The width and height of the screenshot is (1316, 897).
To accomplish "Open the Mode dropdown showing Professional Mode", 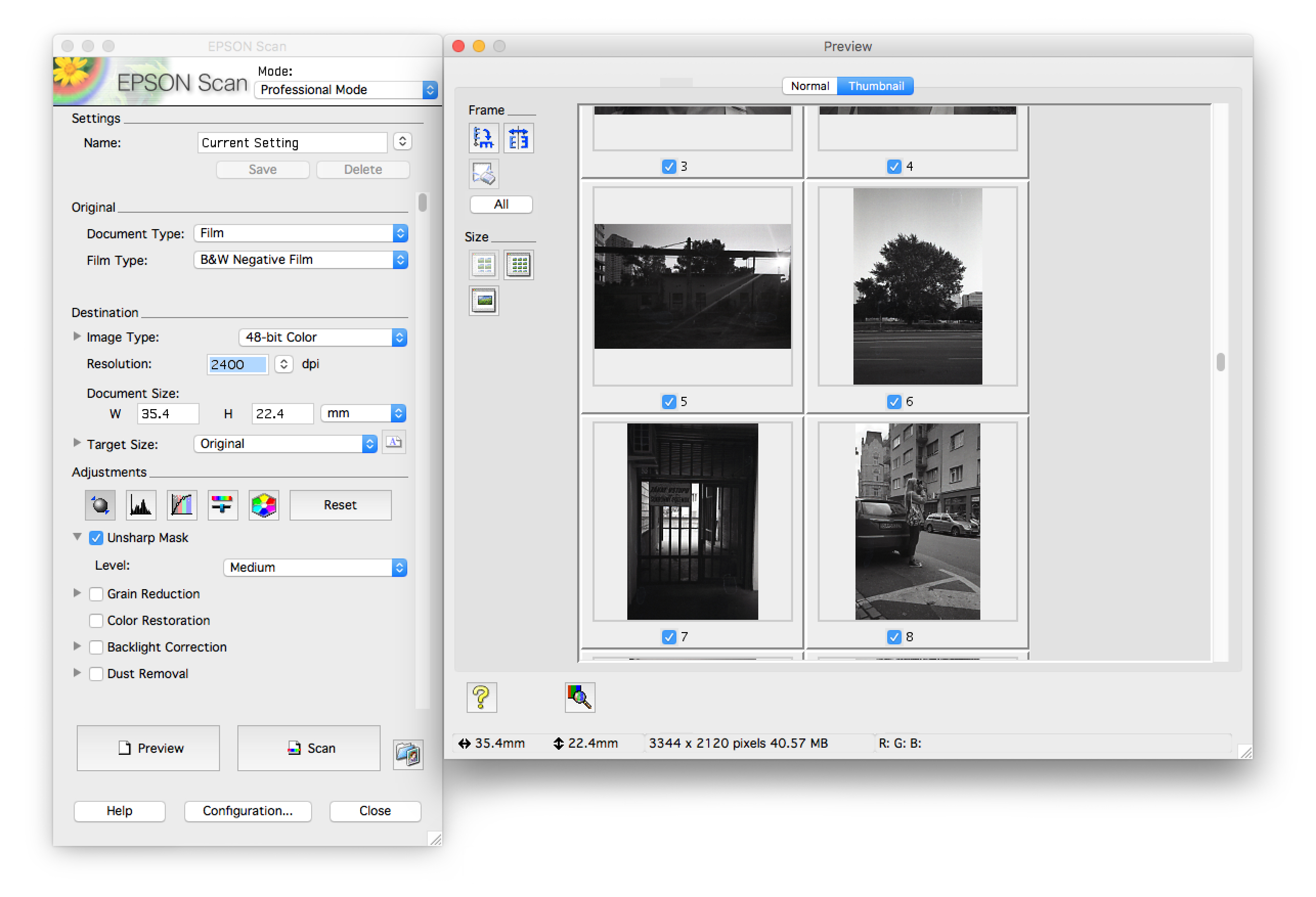I will [x=346, y=90].
